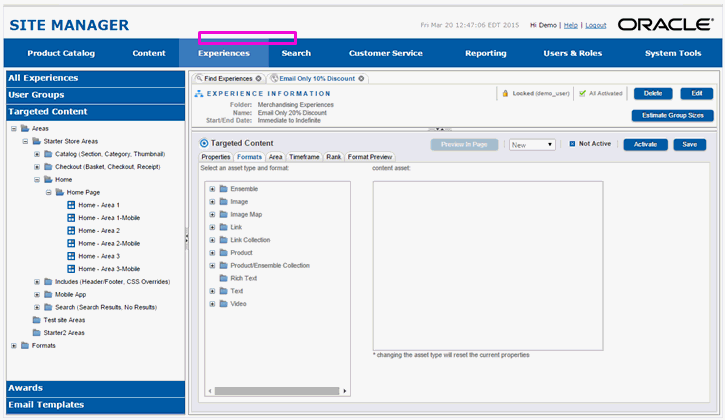Image resolution: width=725 pixels, height=420 pixels.
Task: Expand the Link asset type
Action: click(212, 227)
